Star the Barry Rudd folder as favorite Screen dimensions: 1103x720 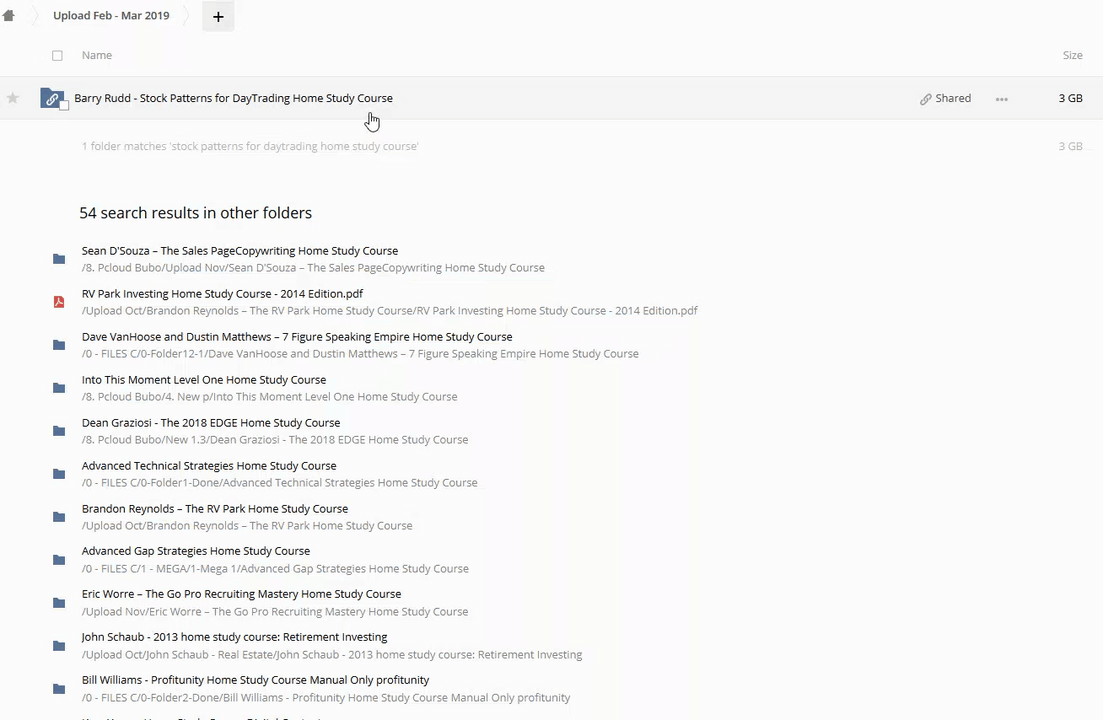tap(13, 98)
